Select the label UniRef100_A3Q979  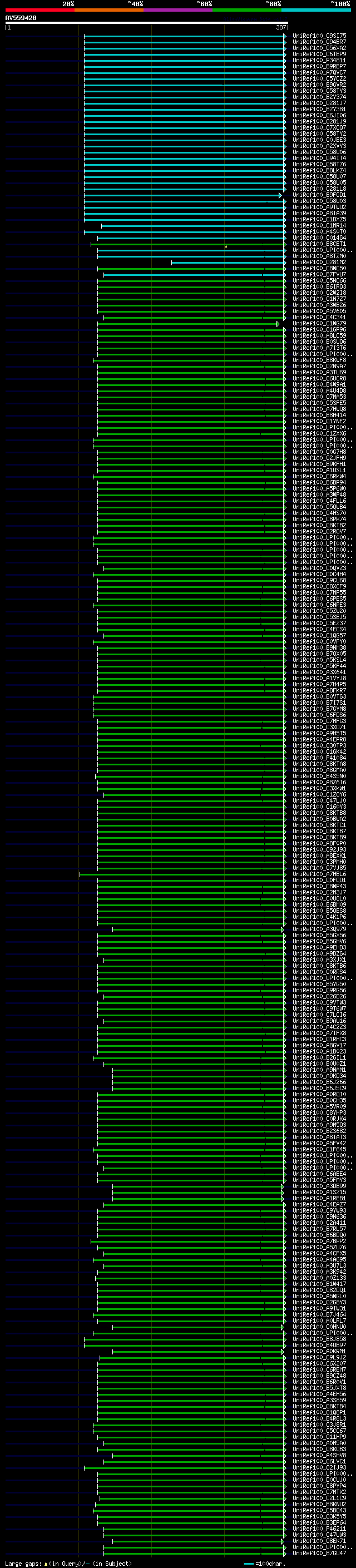coord(319,929)
